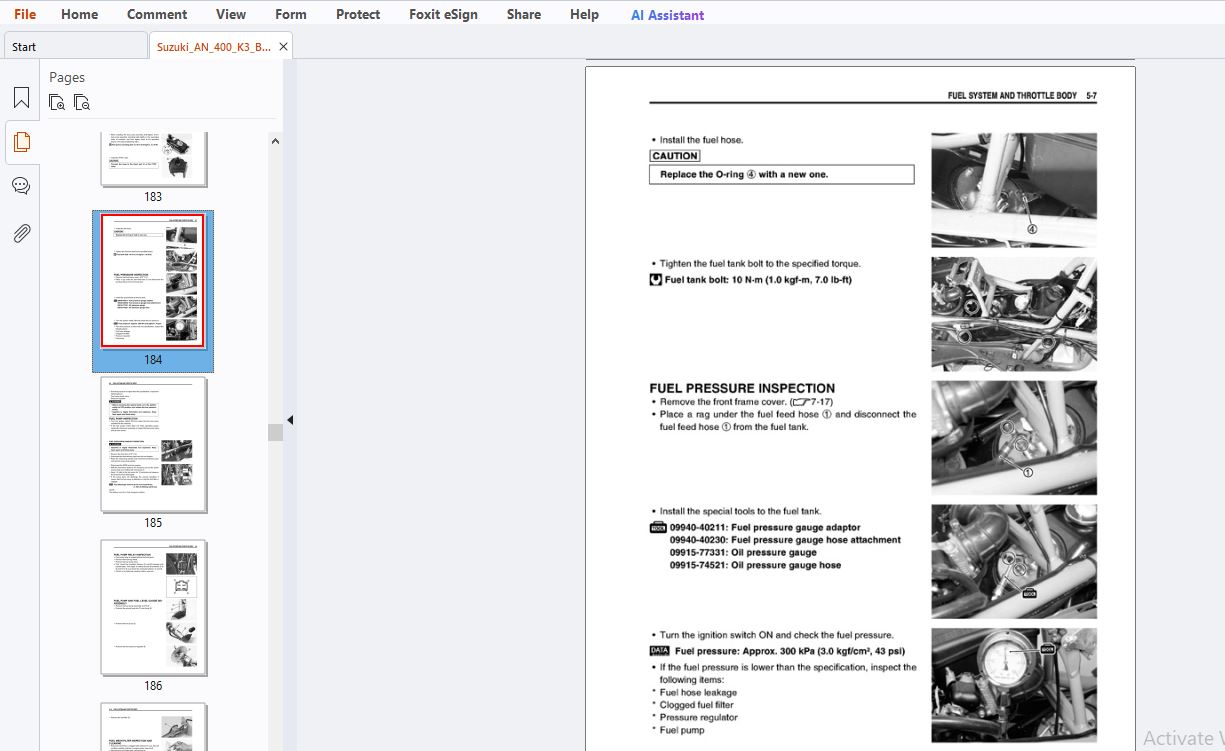Switch to the Share tab
This screenshot has height=751, width=1225.
pyautogui.click(x=524, y=14)
